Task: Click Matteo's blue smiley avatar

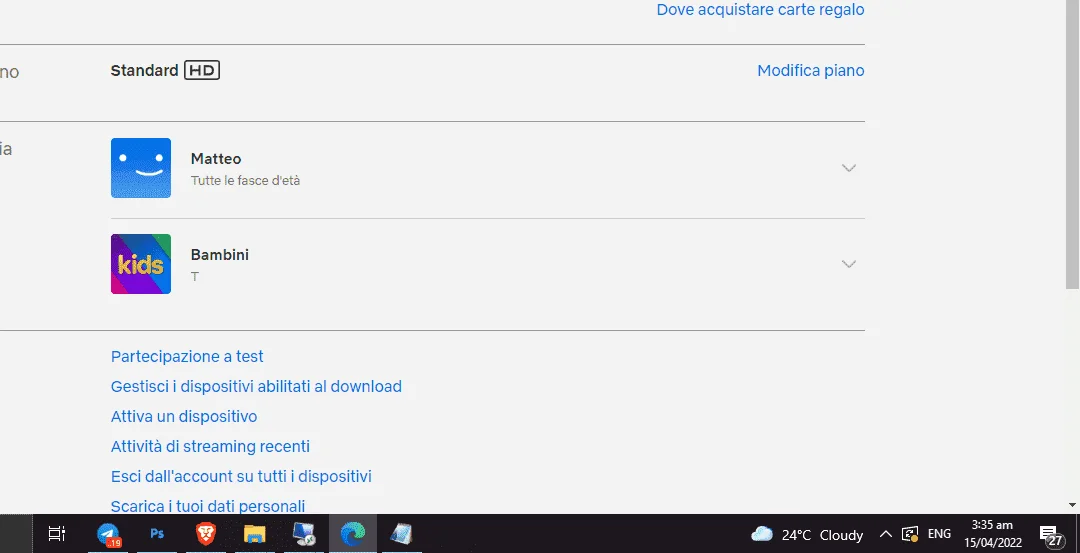Action: [x=141, y=168]
